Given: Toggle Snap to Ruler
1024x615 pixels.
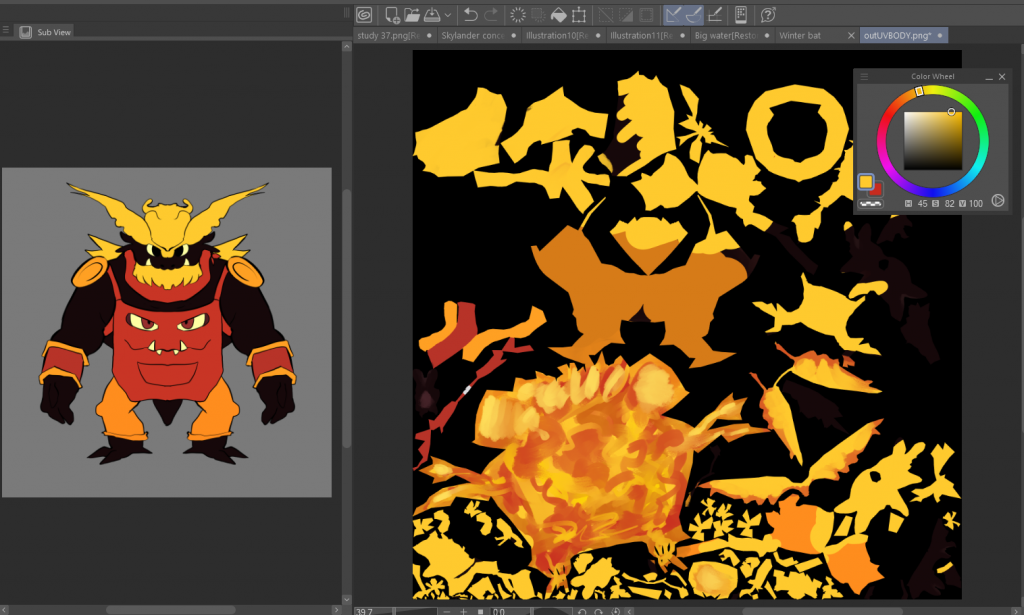Looking at the screenshot, I should (673, 14).
